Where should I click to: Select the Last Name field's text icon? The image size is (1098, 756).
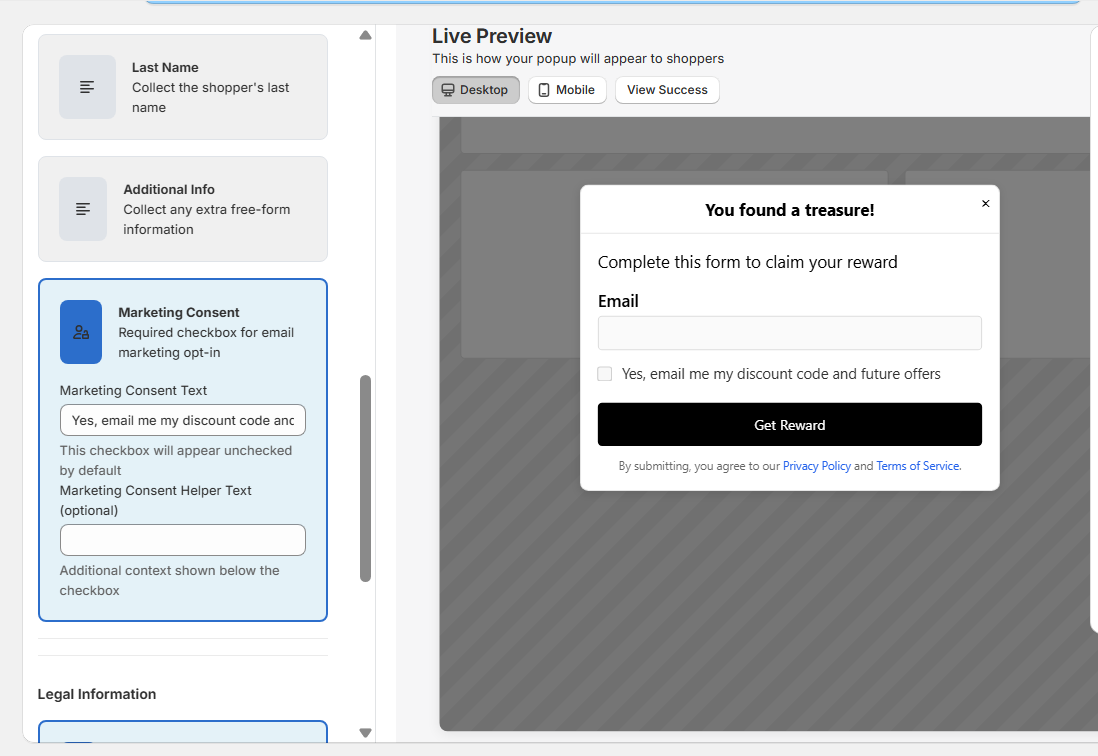point(87,87)
